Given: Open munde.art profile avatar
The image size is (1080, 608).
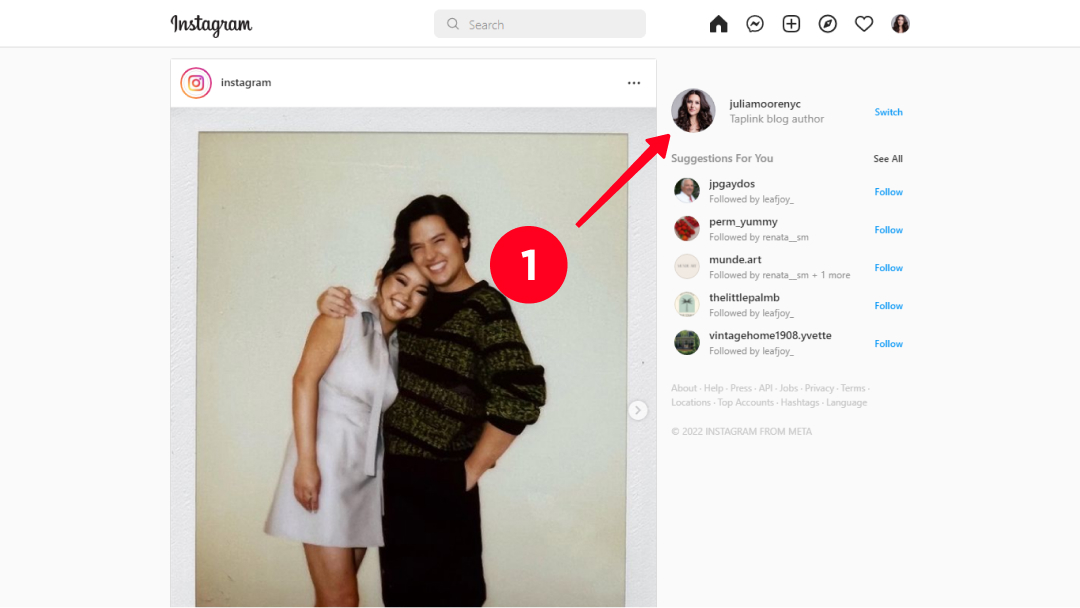Looking at the screenshot, I should (x=687, y=266).
